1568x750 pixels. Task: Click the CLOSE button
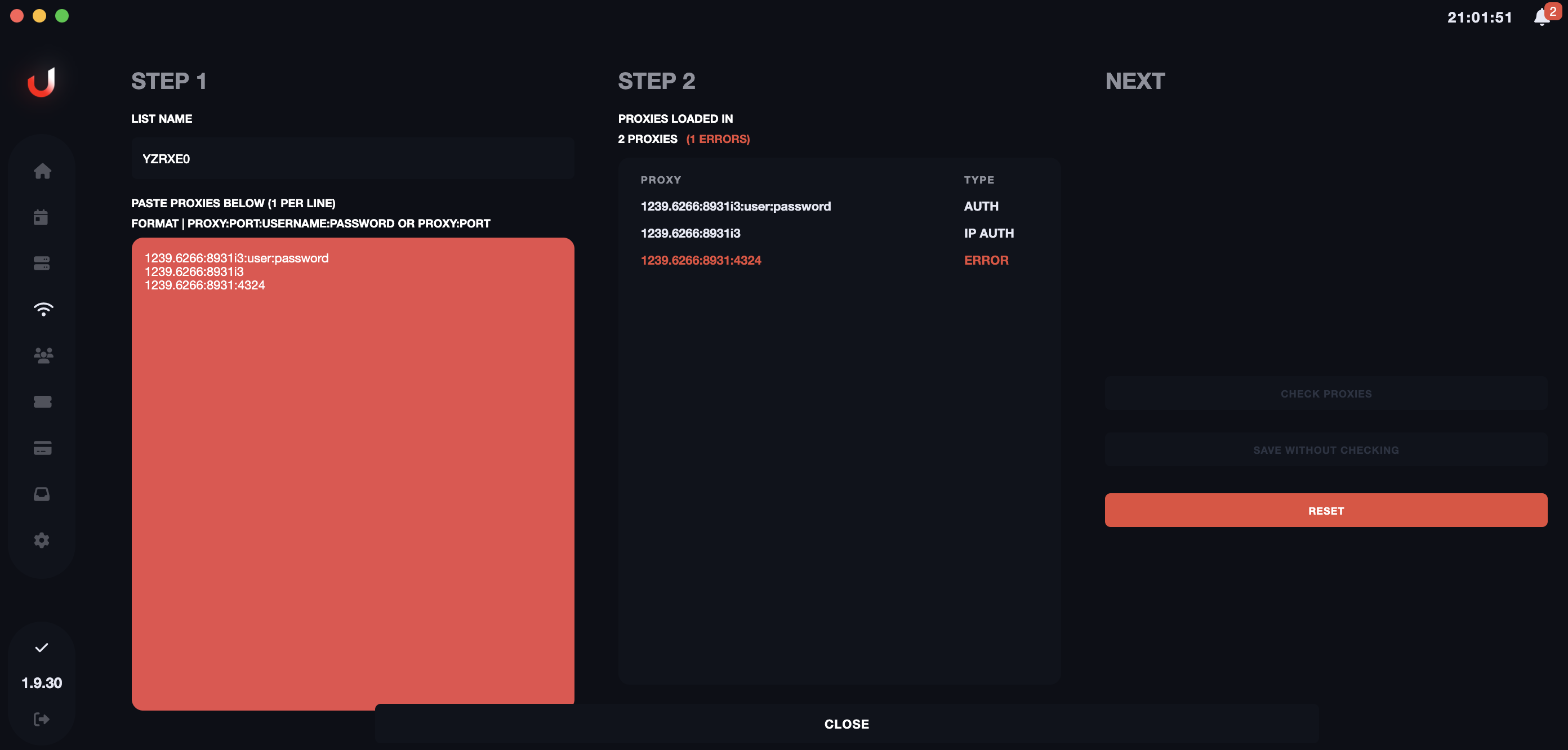click(846, 724)
